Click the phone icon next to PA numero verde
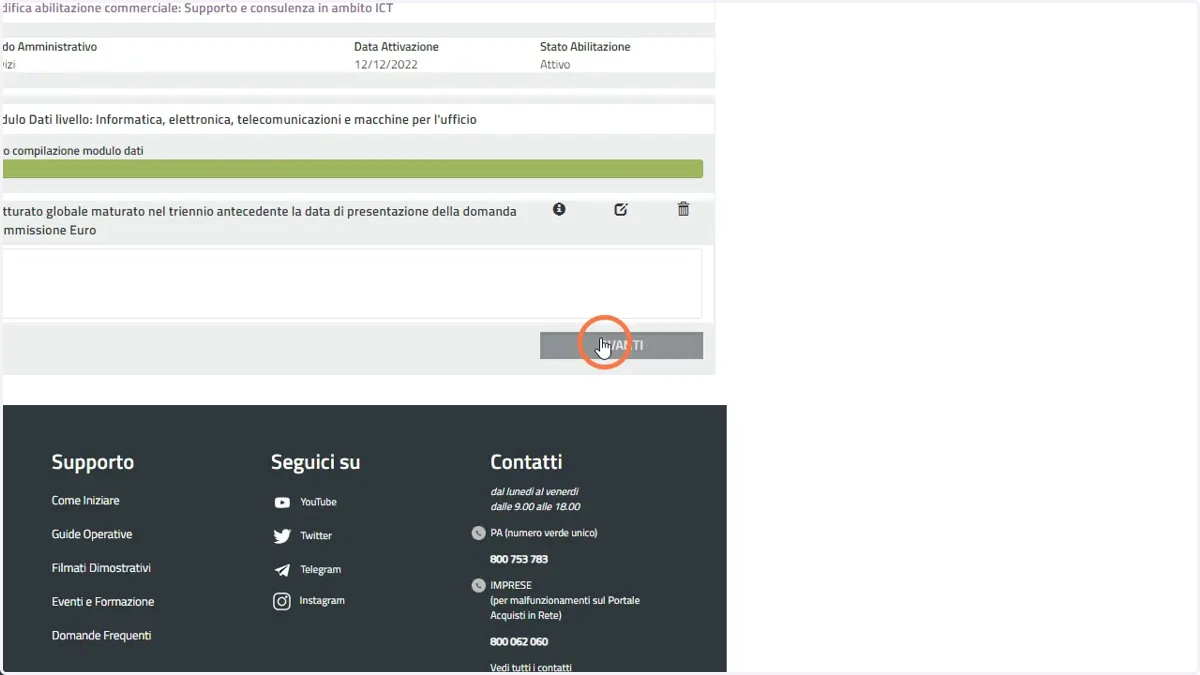This screenshot has height=675, width=1200. pos(478,533)
